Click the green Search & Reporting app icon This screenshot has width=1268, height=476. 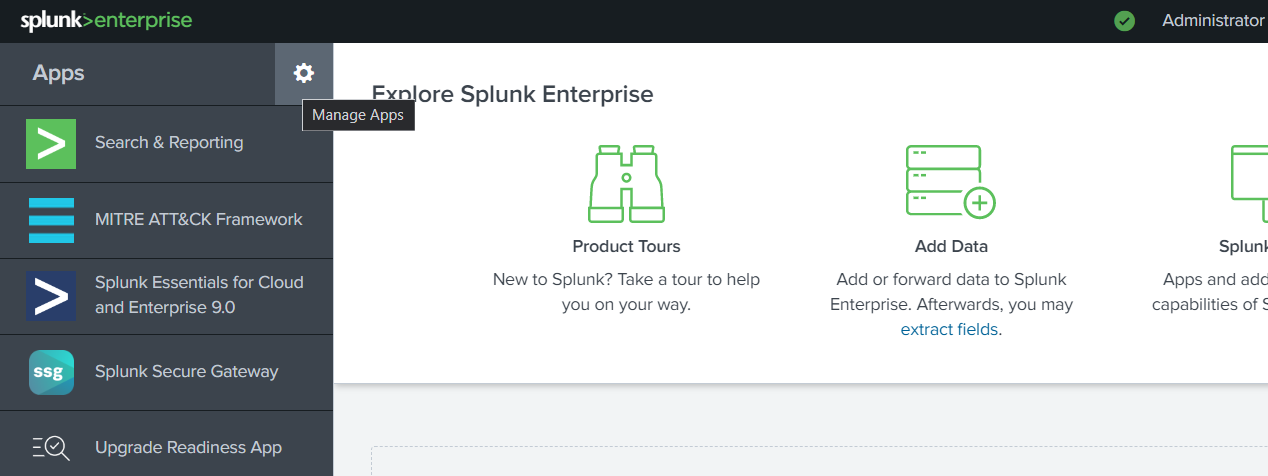click(x=51, y=143)
